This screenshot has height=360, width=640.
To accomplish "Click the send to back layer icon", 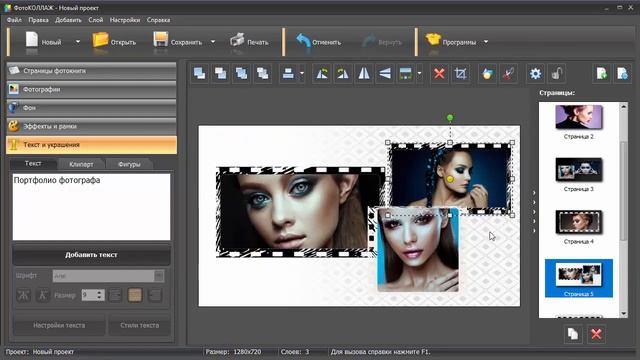I will click(263, 74).
